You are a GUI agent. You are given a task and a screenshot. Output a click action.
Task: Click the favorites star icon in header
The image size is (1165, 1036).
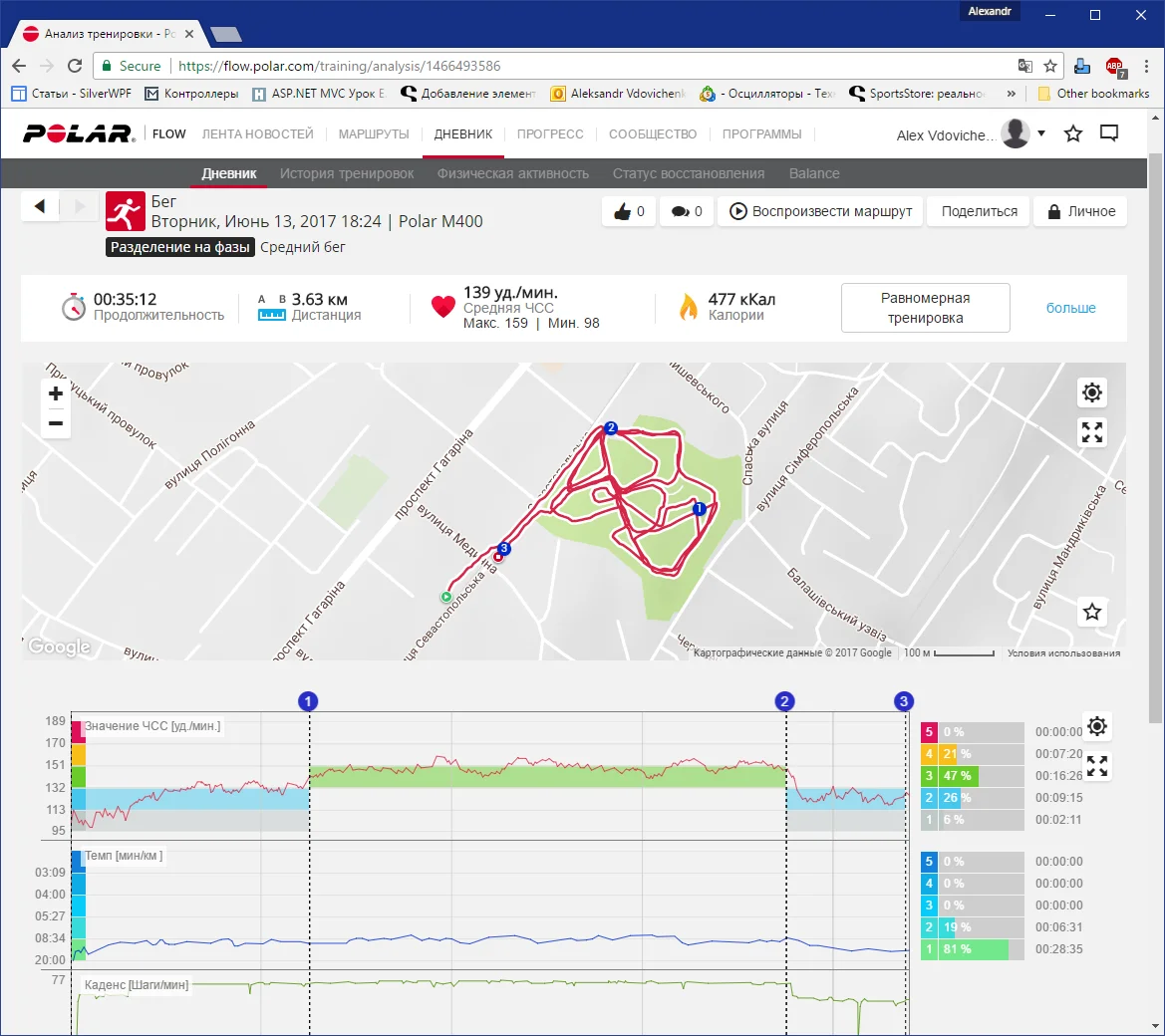point(1073,133)
